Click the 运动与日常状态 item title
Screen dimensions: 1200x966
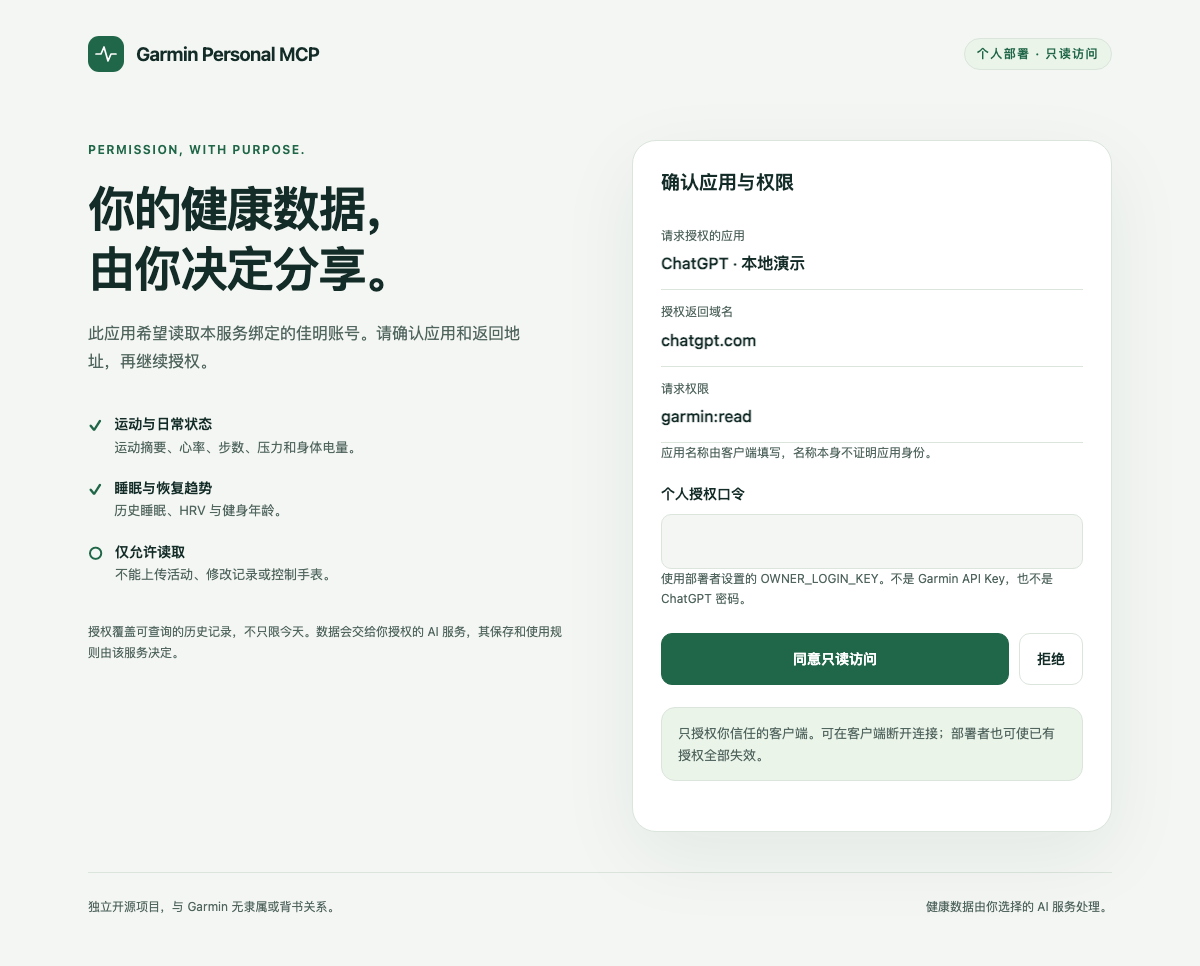click(x=163, y=424)
